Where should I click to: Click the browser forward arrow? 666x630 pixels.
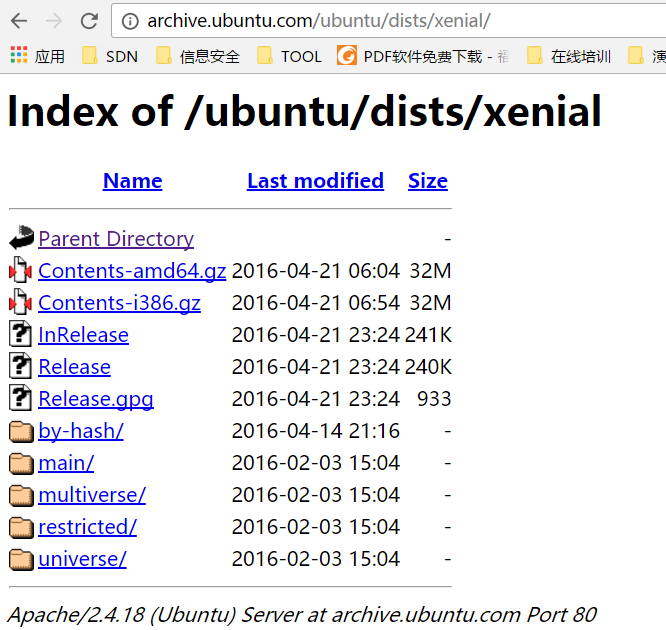(54, 20)
